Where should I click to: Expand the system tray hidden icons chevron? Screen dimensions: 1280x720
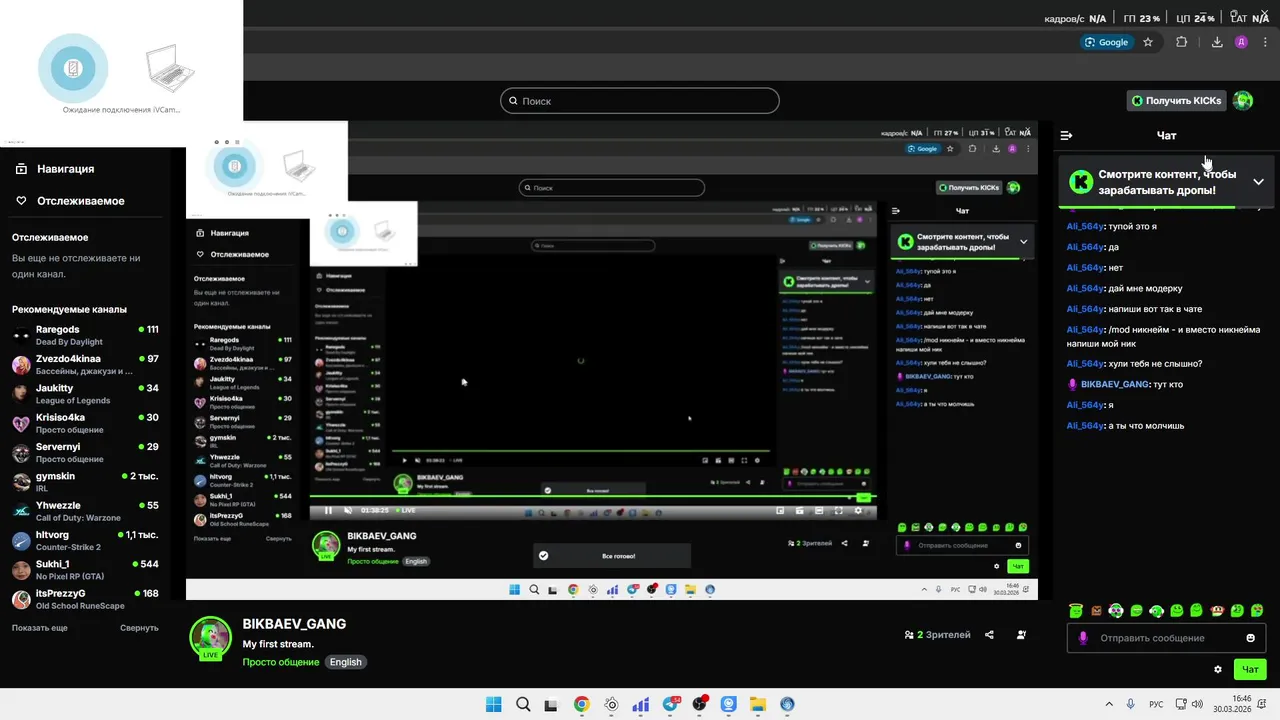tap(1108, 704)
